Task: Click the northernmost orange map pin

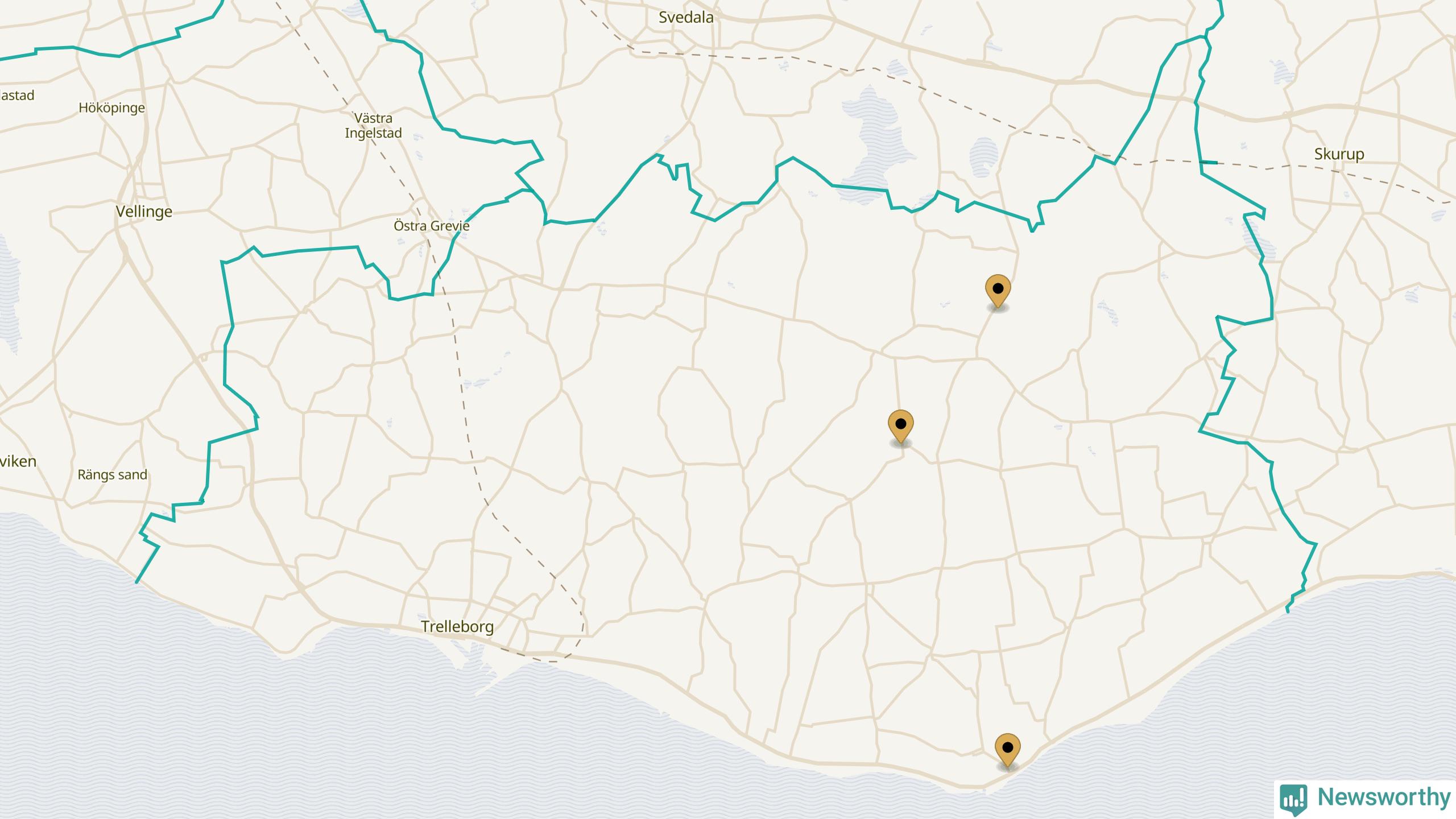Action: [998, 292]
